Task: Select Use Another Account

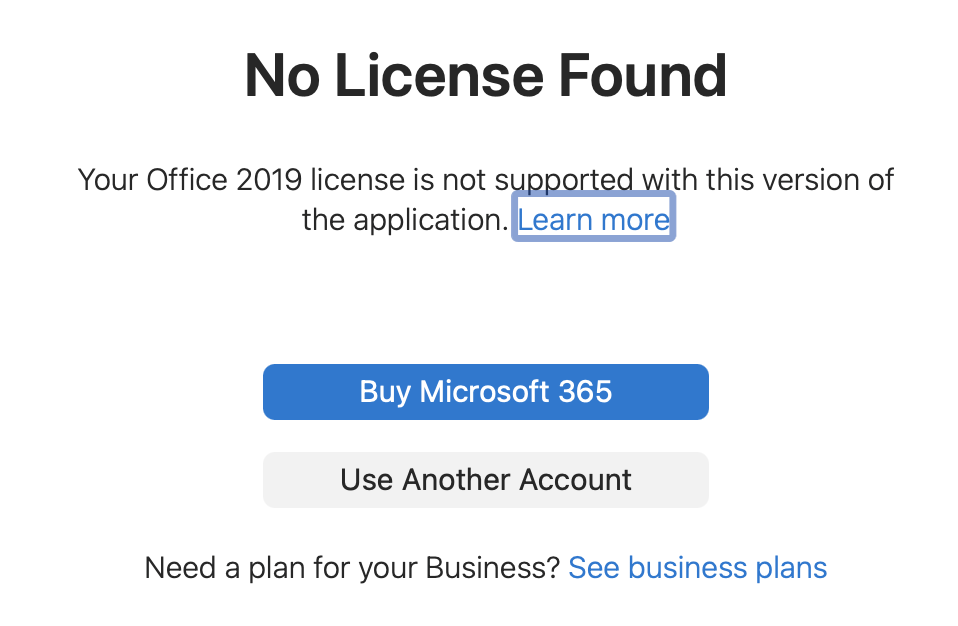Action: pyautogui.click(x=485, y=480)
